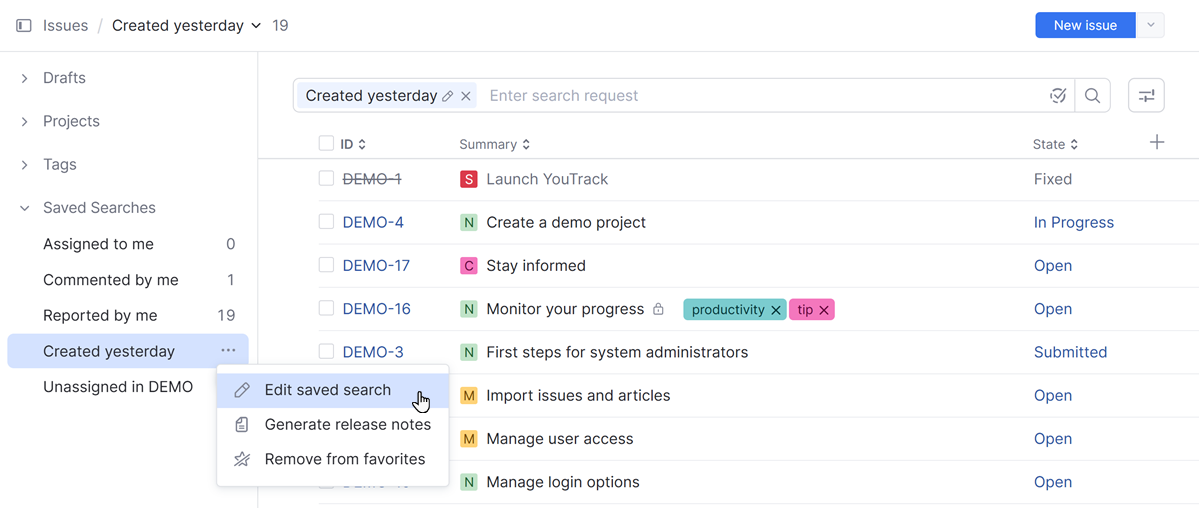Toggle the select-all issues checkbox
This screenshot has height=508, width=1199.
point(326,144)
